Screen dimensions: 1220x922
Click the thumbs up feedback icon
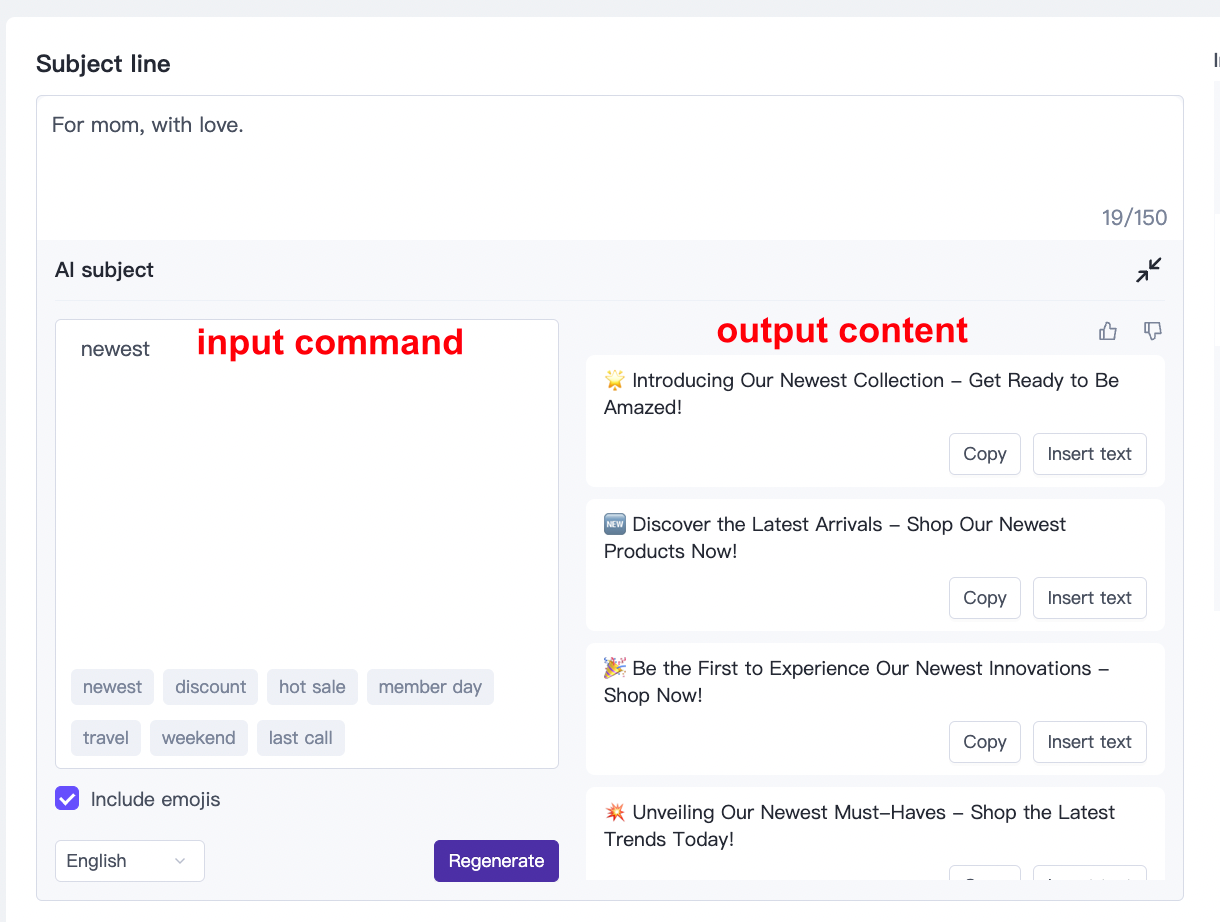pyautogui.click(x=1108, y=331)
